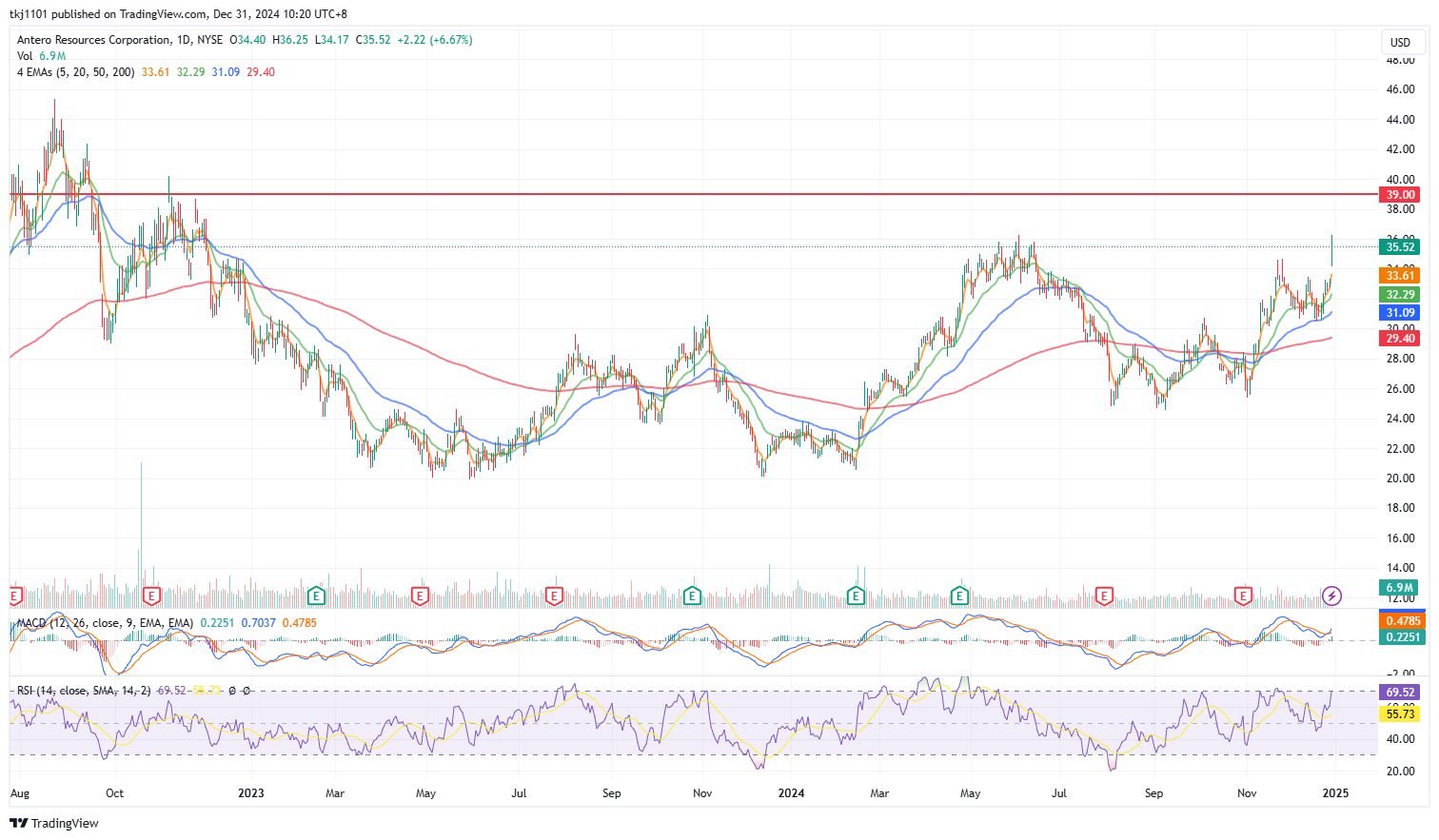Click the red earnings marker near October 2022
The width and height of the screenshot is (1439, 840).
(150, 596)
